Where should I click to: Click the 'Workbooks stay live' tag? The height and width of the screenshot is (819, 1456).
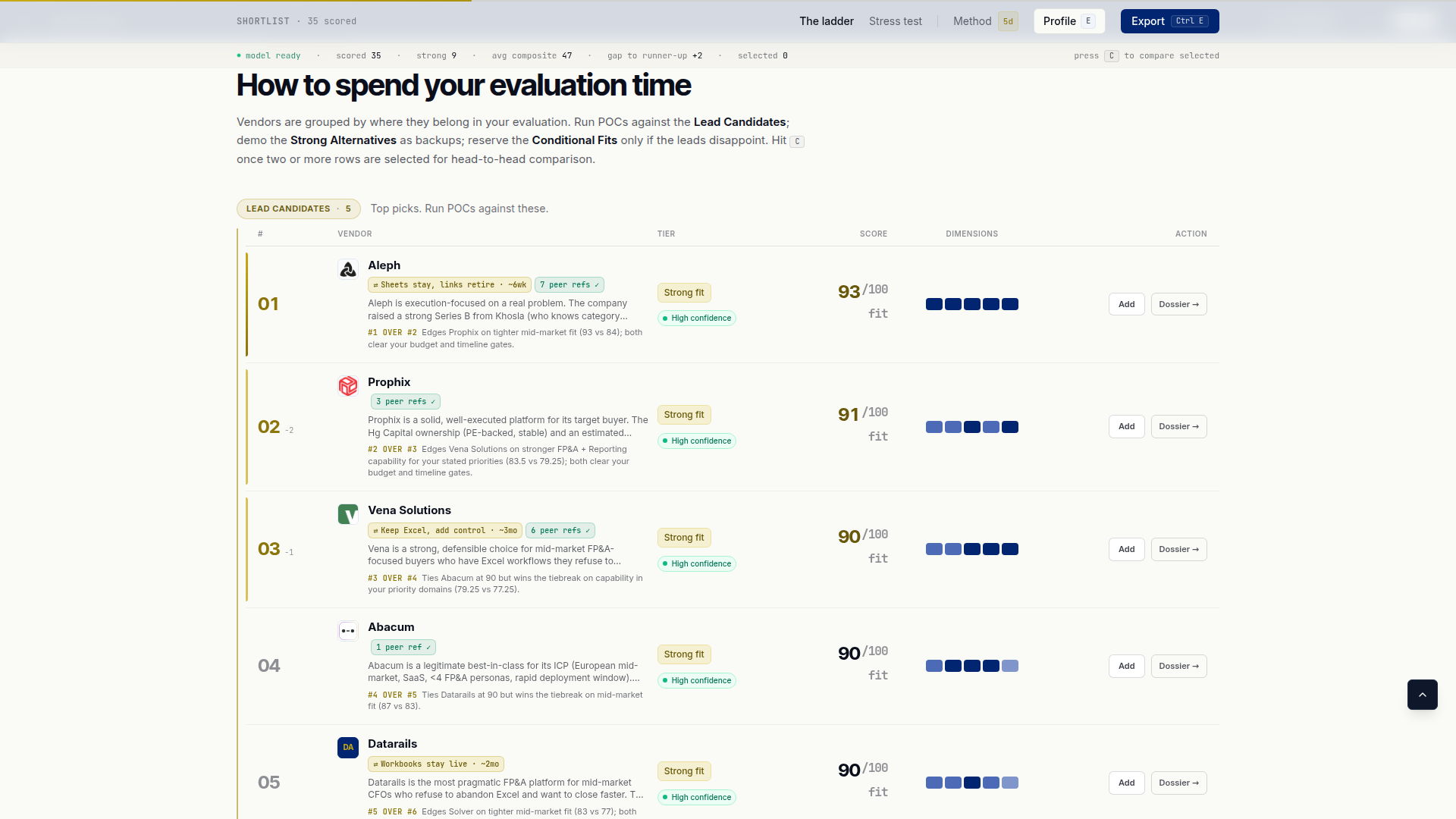coord(436,764)
